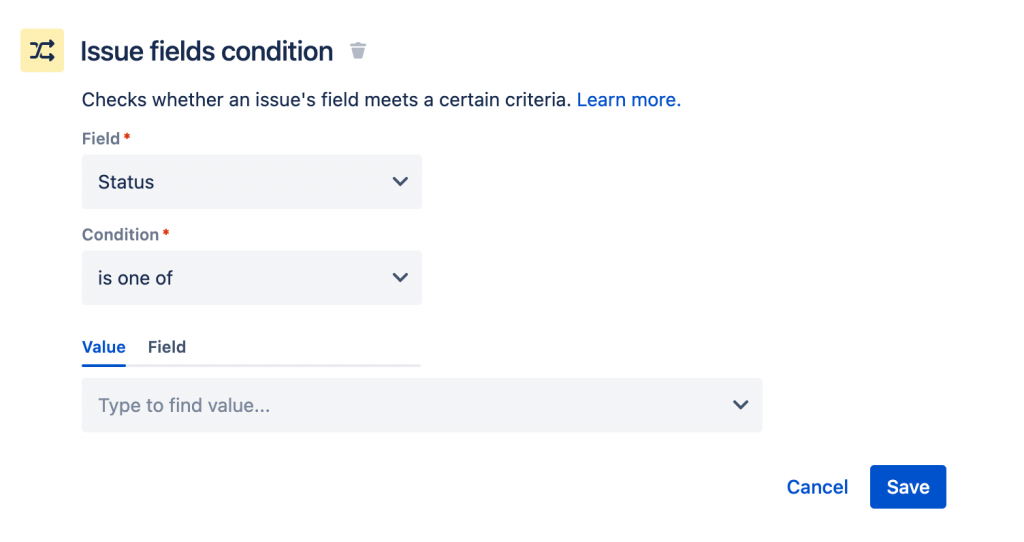Click the red asterisk next to Condition label
The width and height of the screenshot is (1024, 542).
click(x=166, y=233)
